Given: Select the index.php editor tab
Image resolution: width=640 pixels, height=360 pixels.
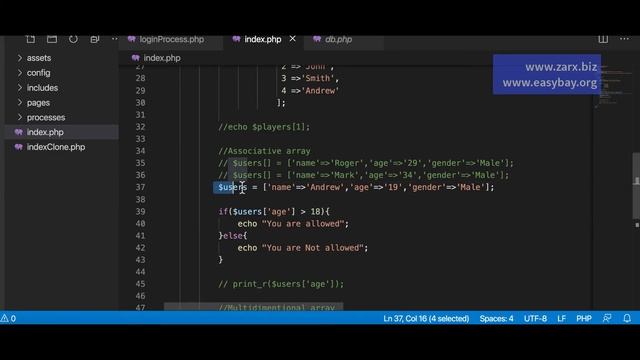Looking at the screenshot, I should point(263,40).
